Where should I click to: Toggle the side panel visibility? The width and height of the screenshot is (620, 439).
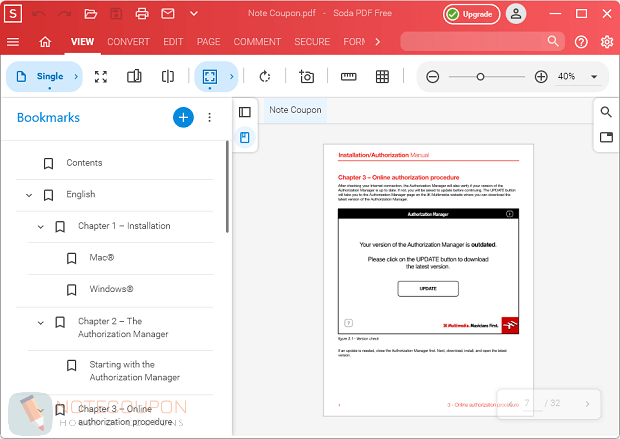click(x=245, y=112)
